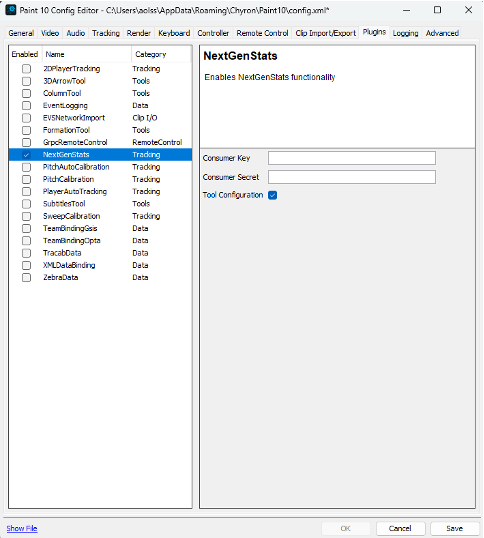Screen dimensions: 484x538
Task: Check the TracabData plugin checkbox
Action: 26,253
